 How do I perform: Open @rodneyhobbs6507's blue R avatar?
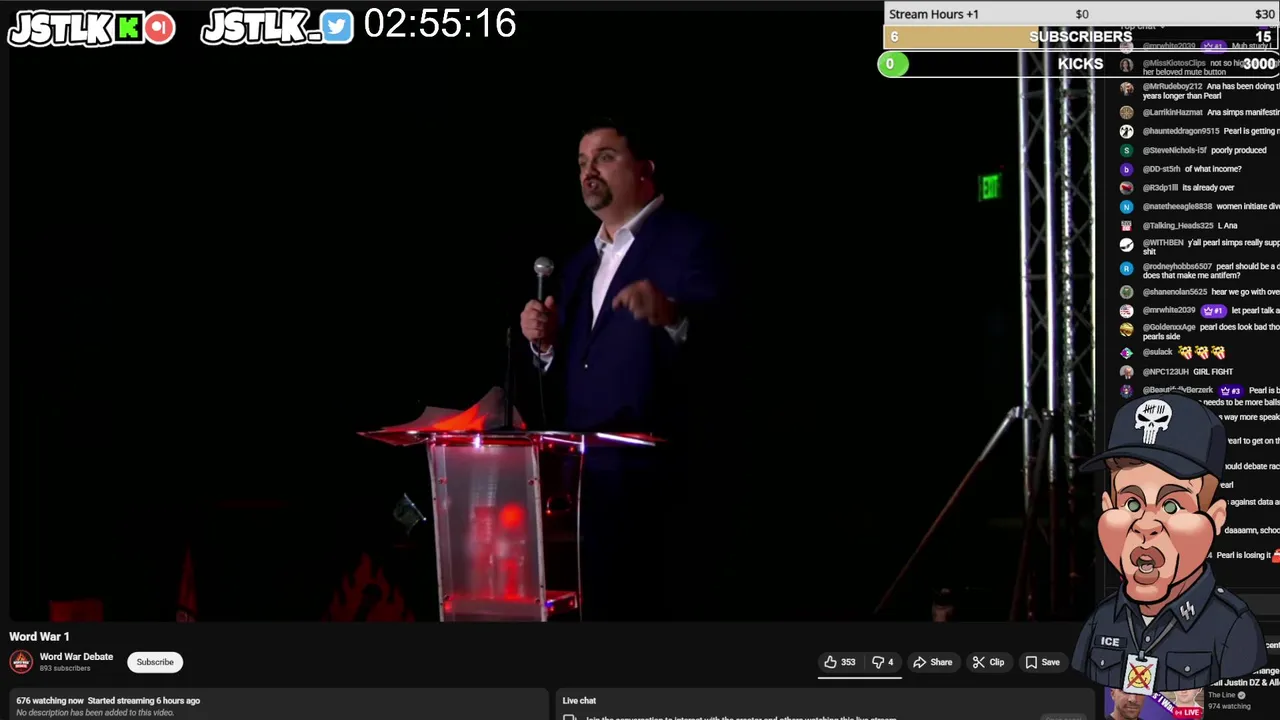[1127, 268]
